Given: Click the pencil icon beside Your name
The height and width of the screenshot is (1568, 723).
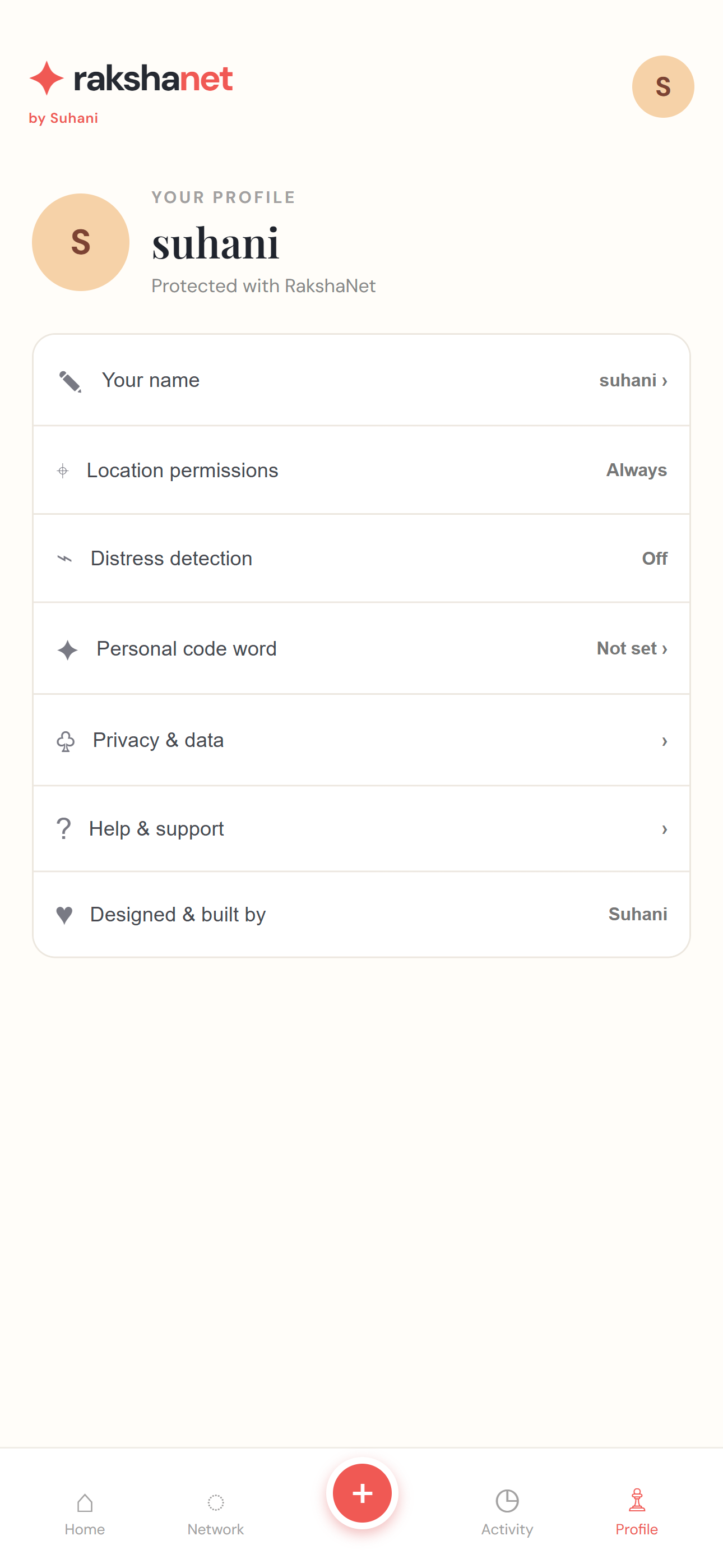Looking at the screenshot, I should coord(70,381).
